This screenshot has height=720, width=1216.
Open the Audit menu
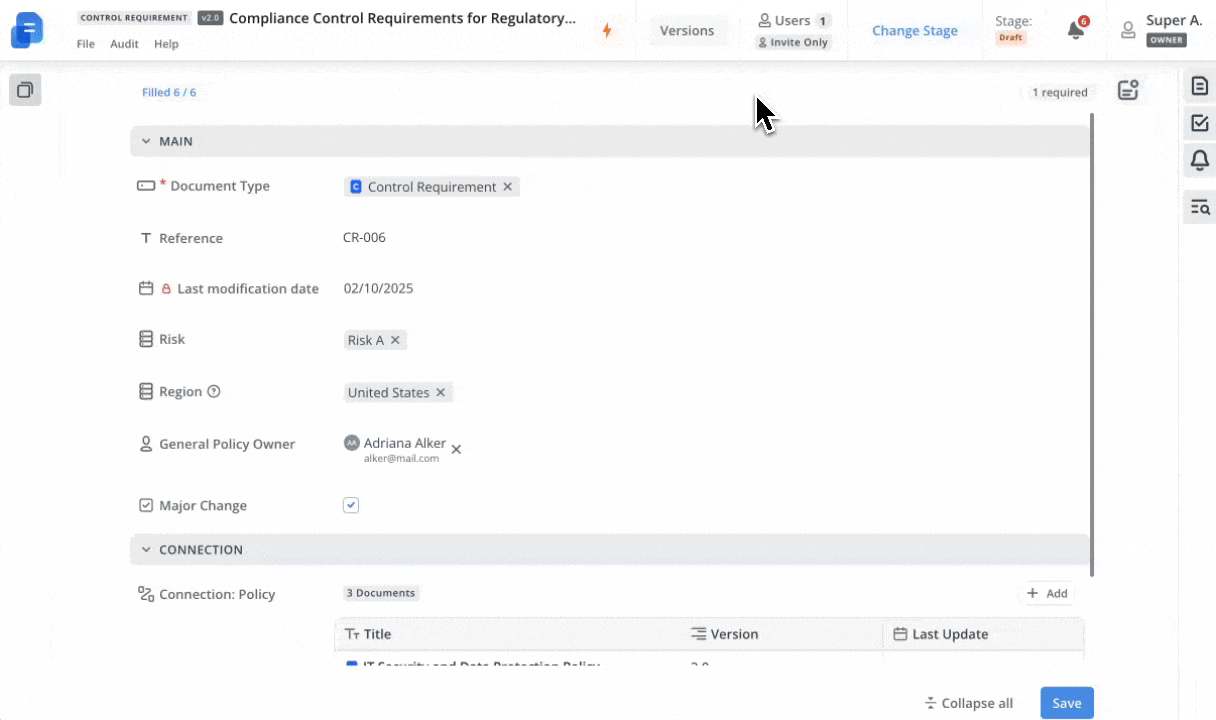pos(124,44)
